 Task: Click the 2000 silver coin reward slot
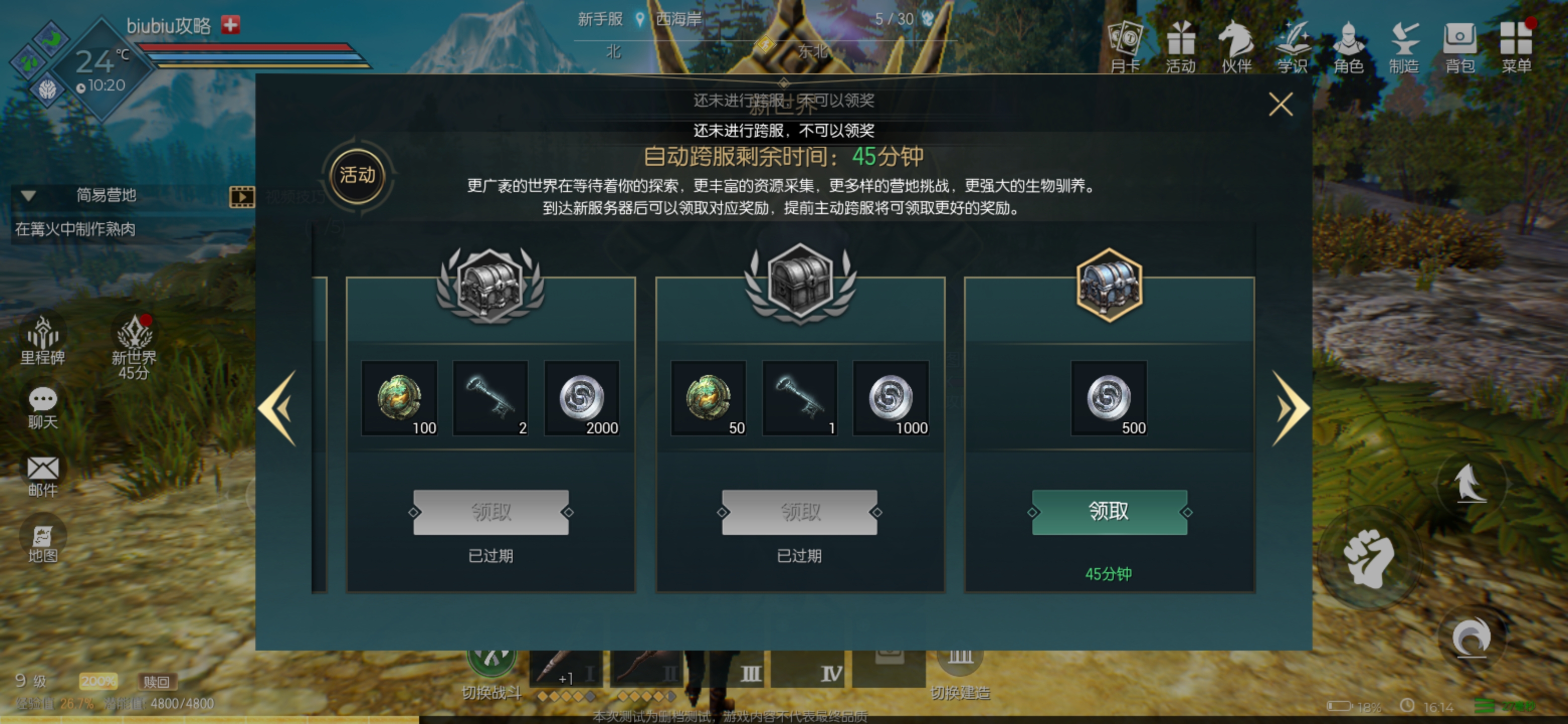[x=582, y=398]
